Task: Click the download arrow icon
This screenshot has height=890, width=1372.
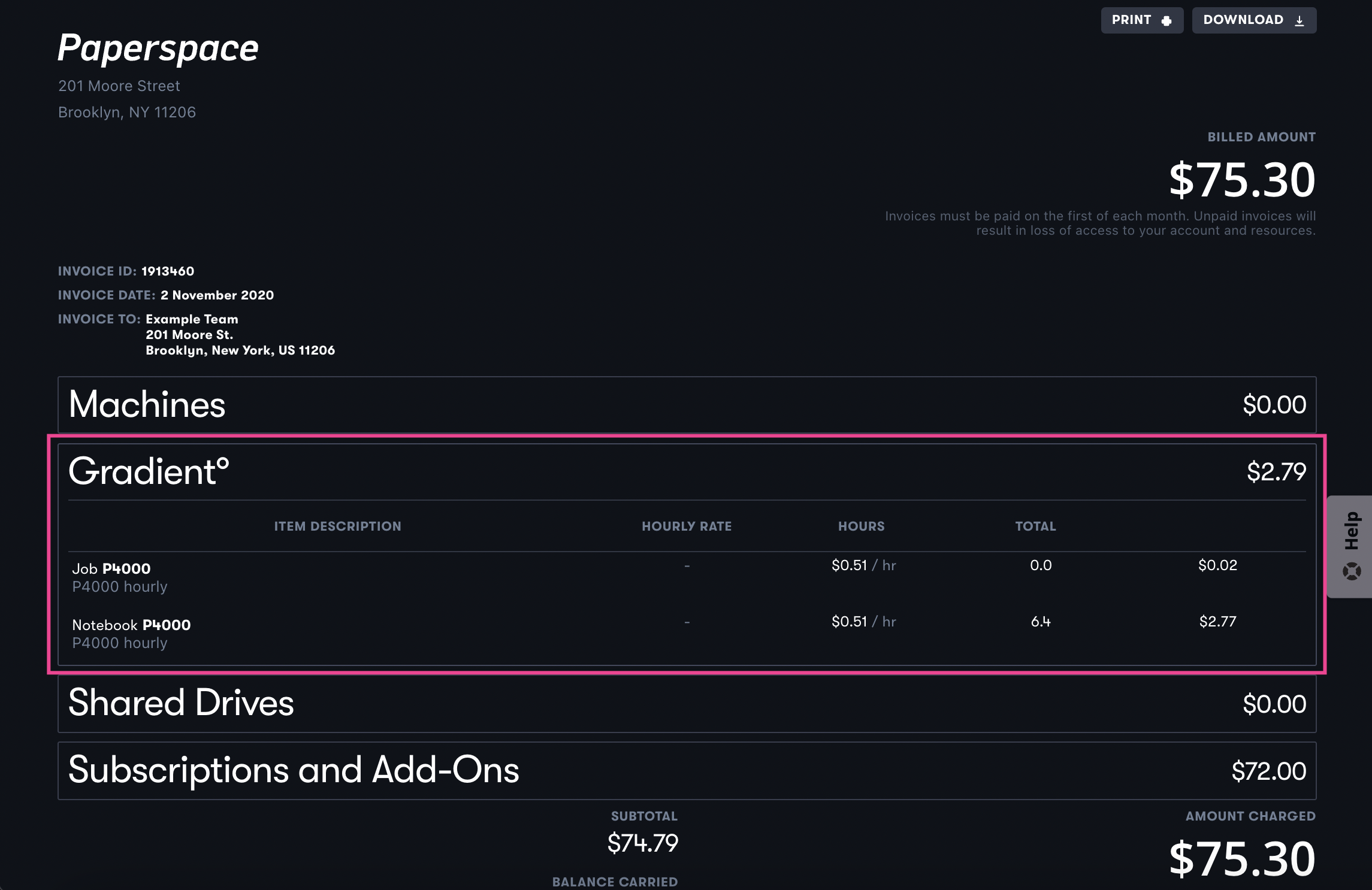Action: pyautogui.click(x=1300, y=21)
